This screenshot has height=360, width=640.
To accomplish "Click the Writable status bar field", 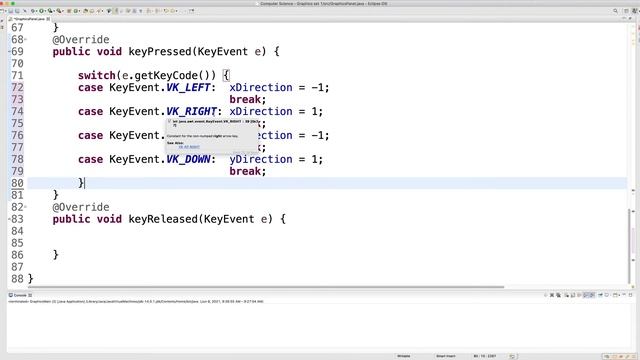I will 404,356.
